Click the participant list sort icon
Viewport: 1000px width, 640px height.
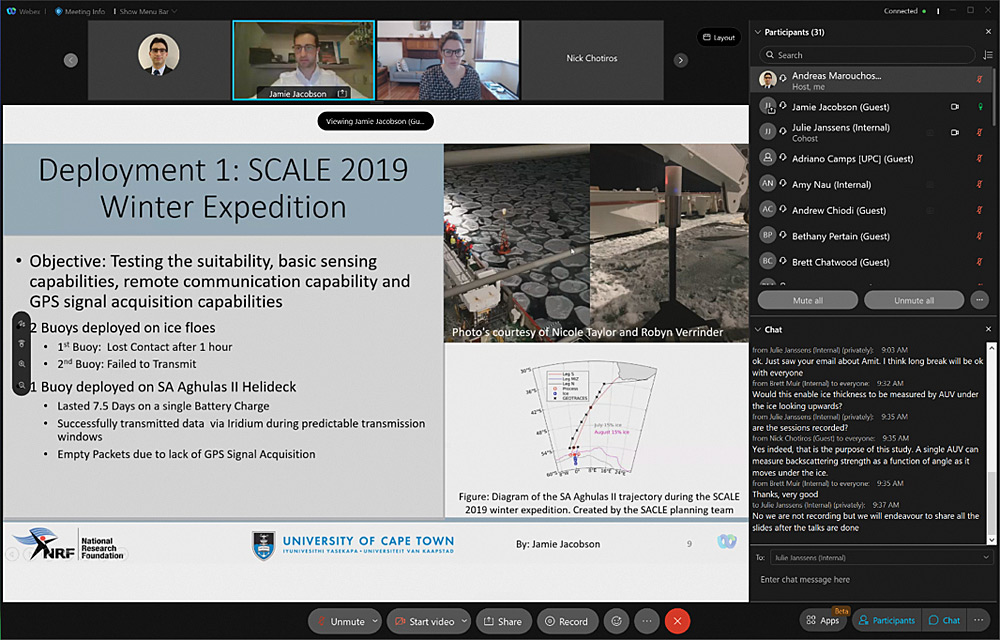click(x=989, y=55)
